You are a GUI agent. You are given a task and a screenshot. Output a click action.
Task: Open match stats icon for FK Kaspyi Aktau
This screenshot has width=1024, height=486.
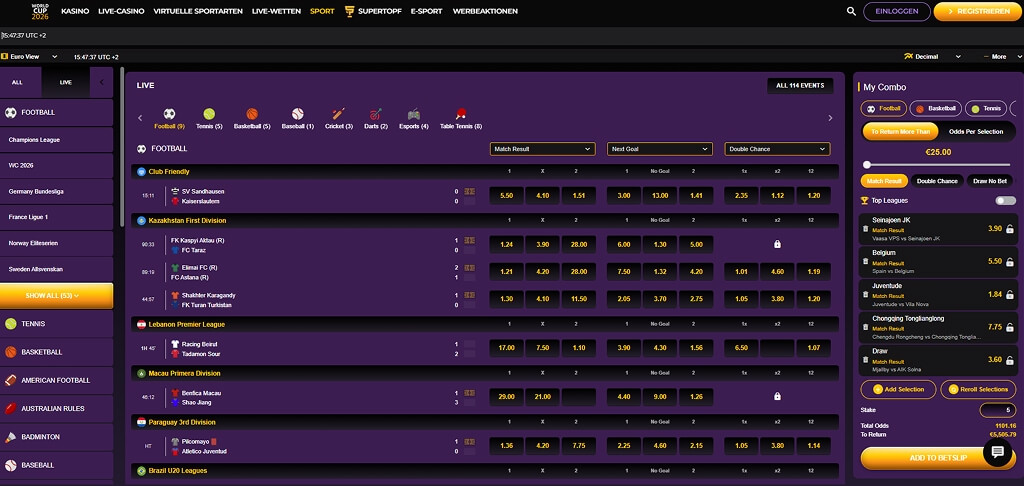[x=470, y=240]
